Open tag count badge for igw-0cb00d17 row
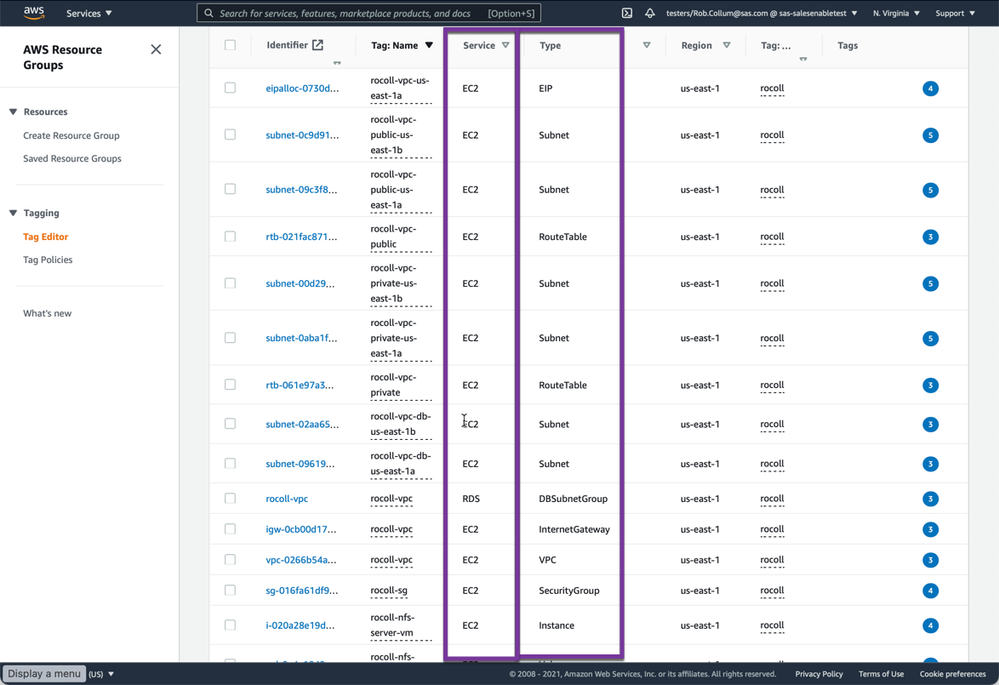Image resolution: width=999 pixels, height=685 pixels. tap(930, 530)
